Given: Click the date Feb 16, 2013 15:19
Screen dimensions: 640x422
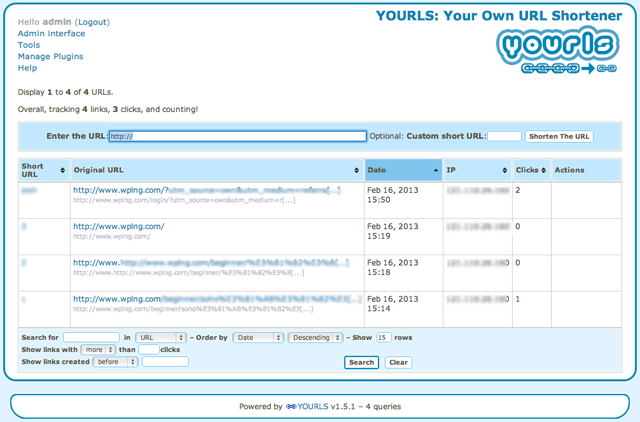Looking at the screenshot, I should (393, 231).
